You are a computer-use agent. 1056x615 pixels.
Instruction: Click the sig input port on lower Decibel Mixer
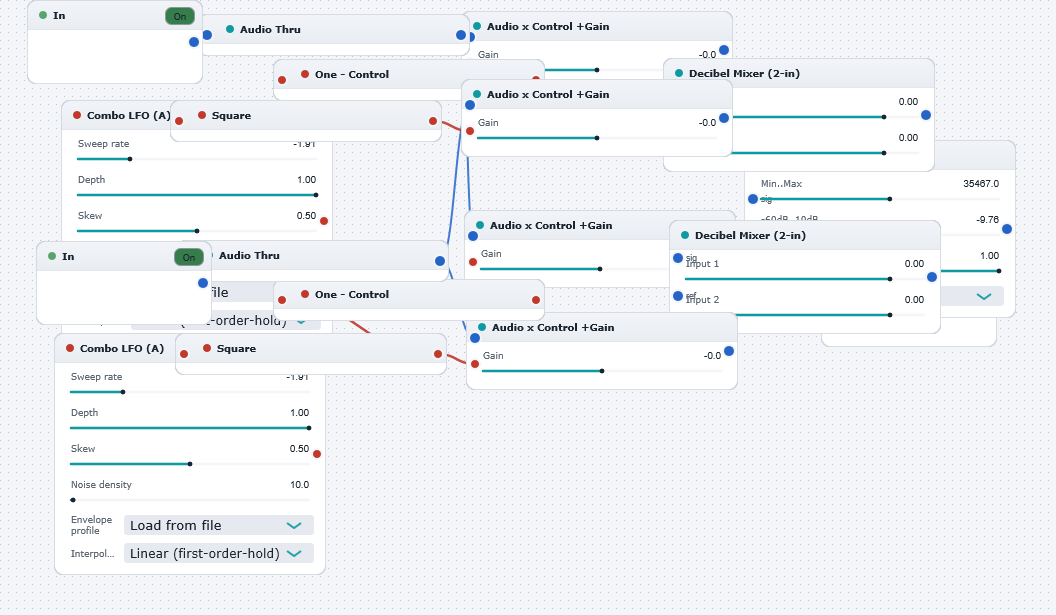click(678, 258)
